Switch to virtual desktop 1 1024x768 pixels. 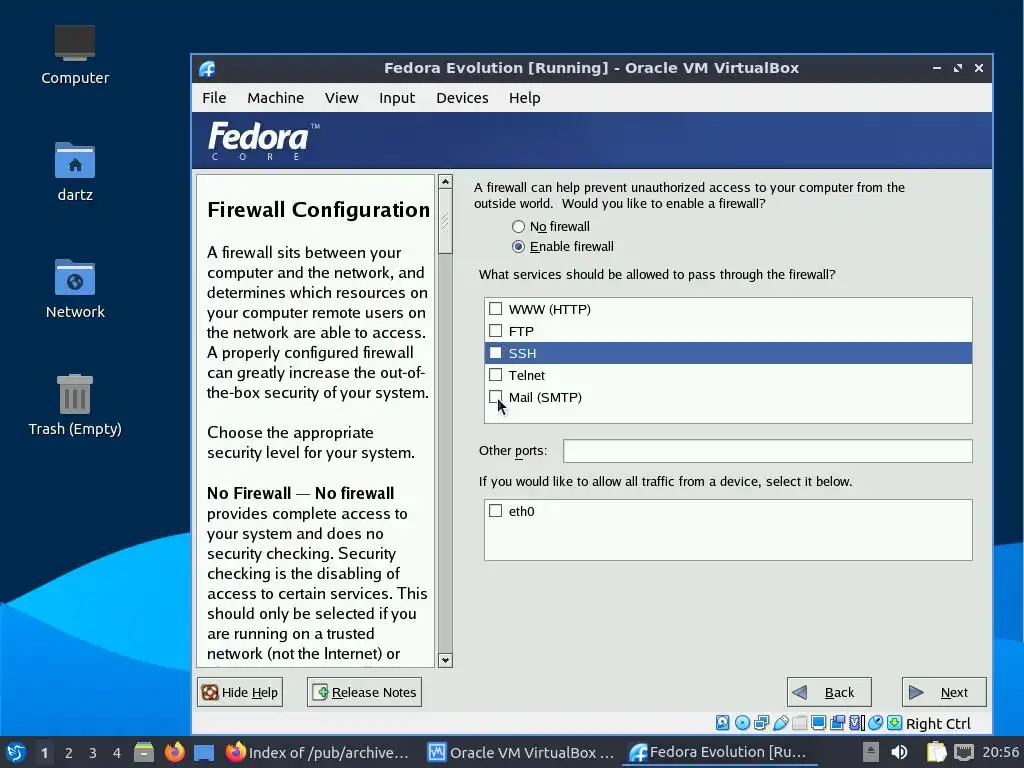click(44, 752)
